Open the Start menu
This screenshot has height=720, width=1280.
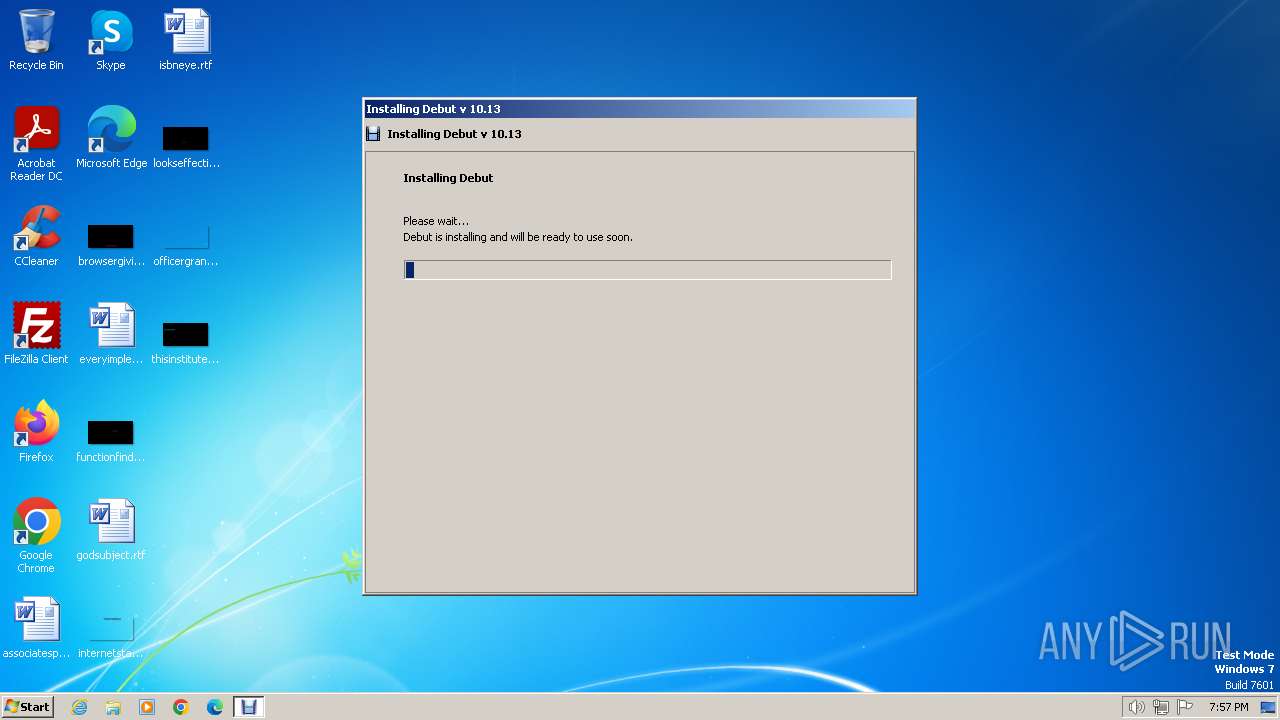coord(27,707)
